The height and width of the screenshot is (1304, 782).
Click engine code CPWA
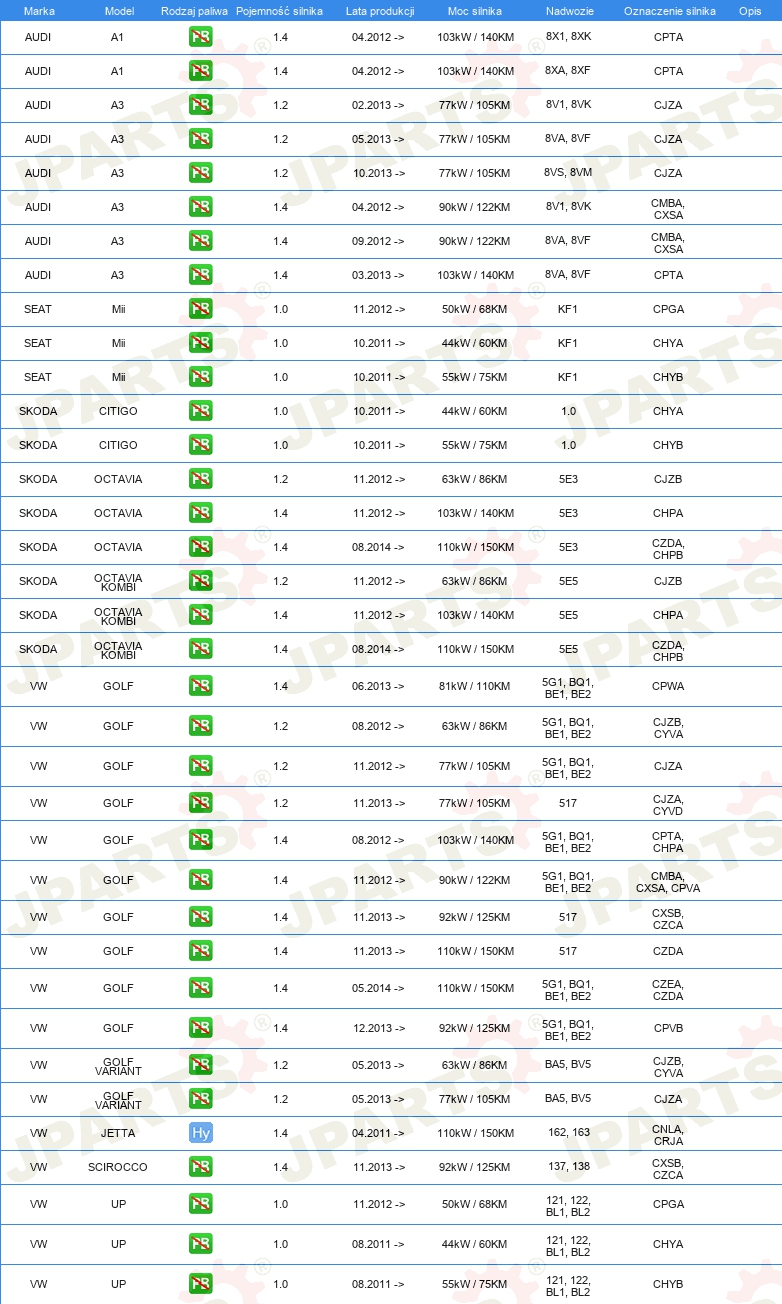pyautogui.click(x=668, y=686)
